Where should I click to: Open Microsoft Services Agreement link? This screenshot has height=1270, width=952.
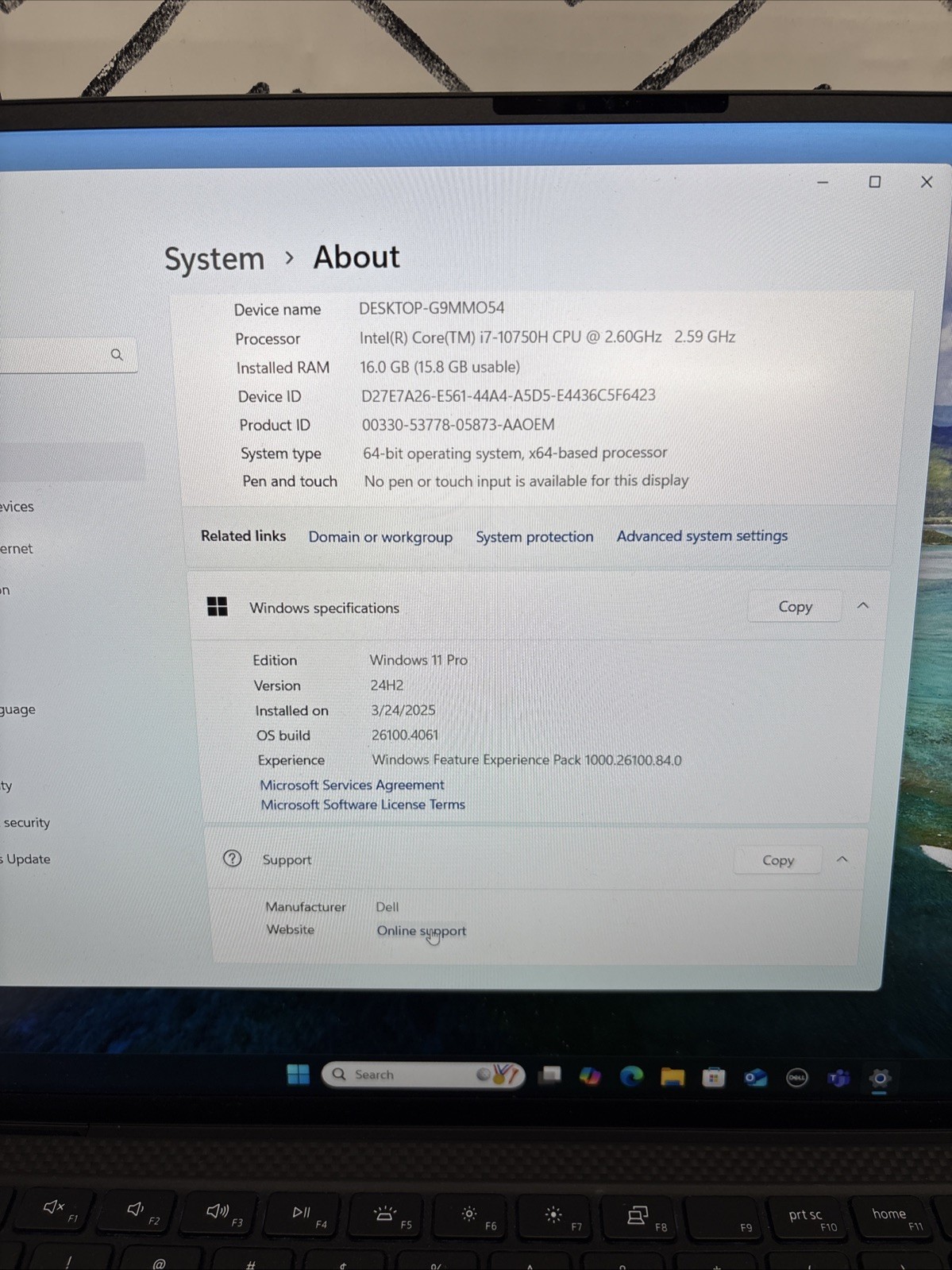[352, 785]
